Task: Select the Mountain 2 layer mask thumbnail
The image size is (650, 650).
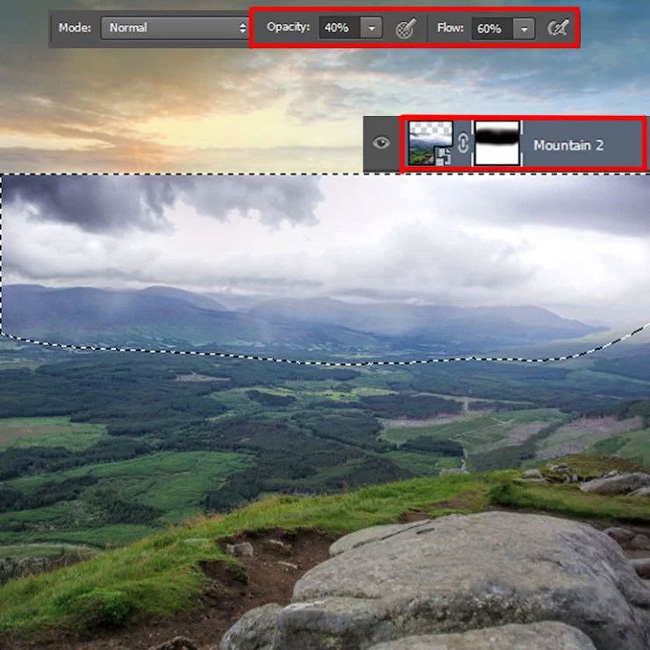Action: (497, 143)
